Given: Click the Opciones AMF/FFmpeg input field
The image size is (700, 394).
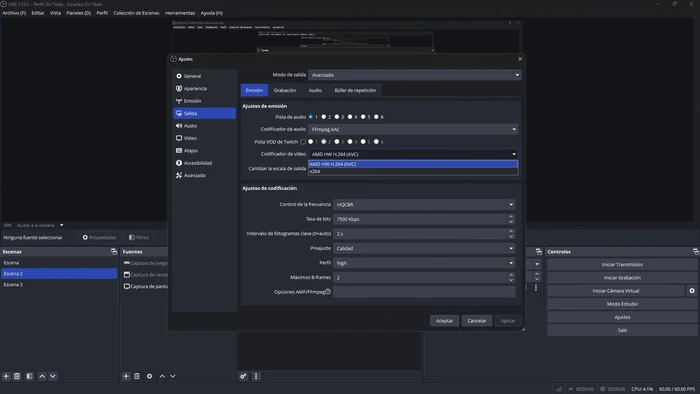Looking at the screenshot, I should coord(424,292).
